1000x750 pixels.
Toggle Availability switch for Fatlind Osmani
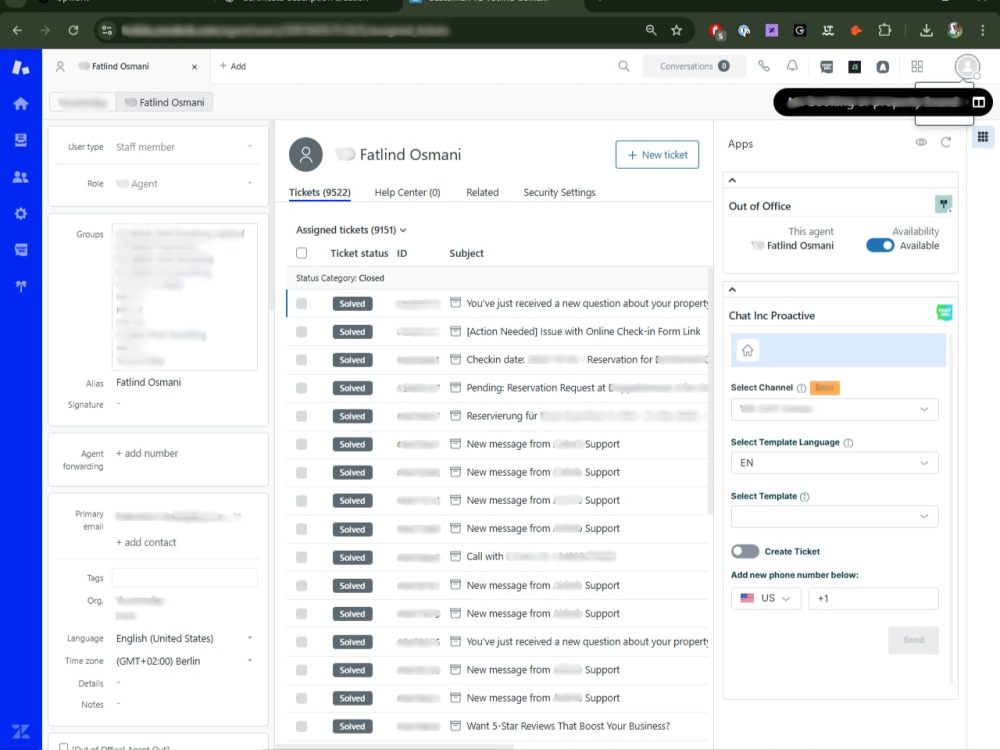click(879, 246)
